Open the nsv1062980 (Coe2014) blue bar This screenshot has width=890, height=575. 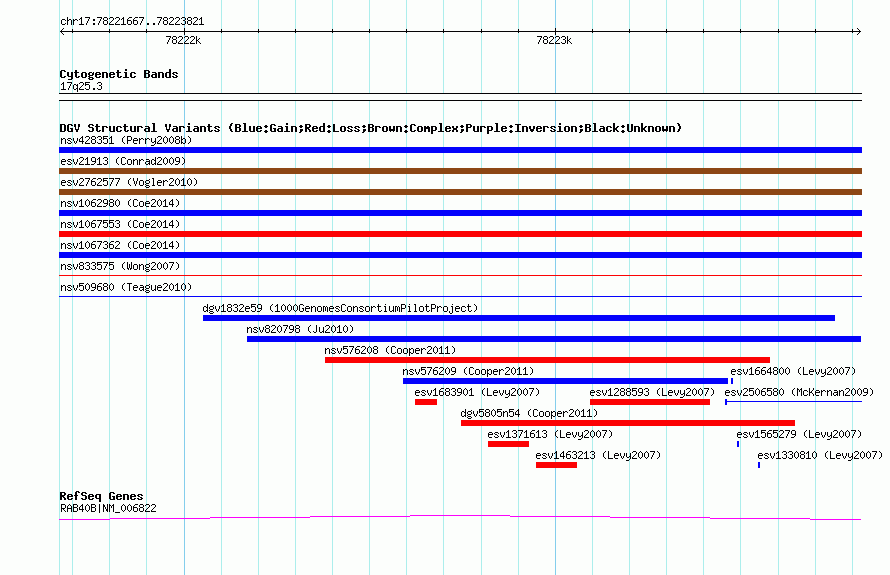pyautogui.click(x=460, y=213)
